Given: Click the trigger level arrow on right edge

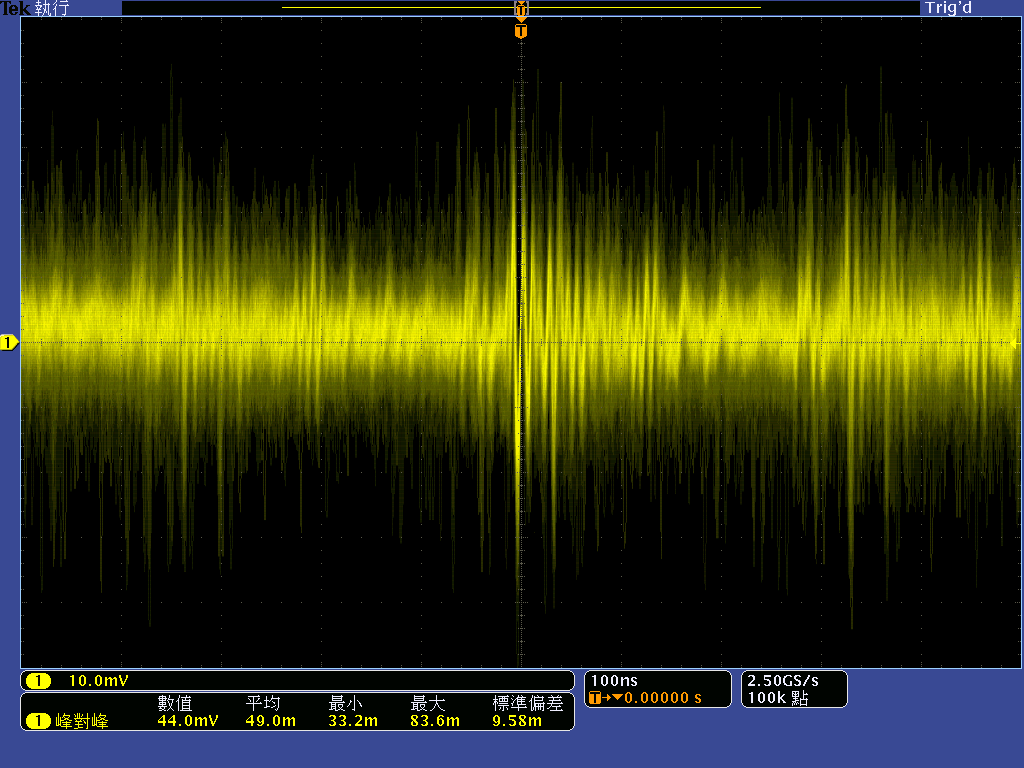Looking at the screenshot, I should [1015, 344].
